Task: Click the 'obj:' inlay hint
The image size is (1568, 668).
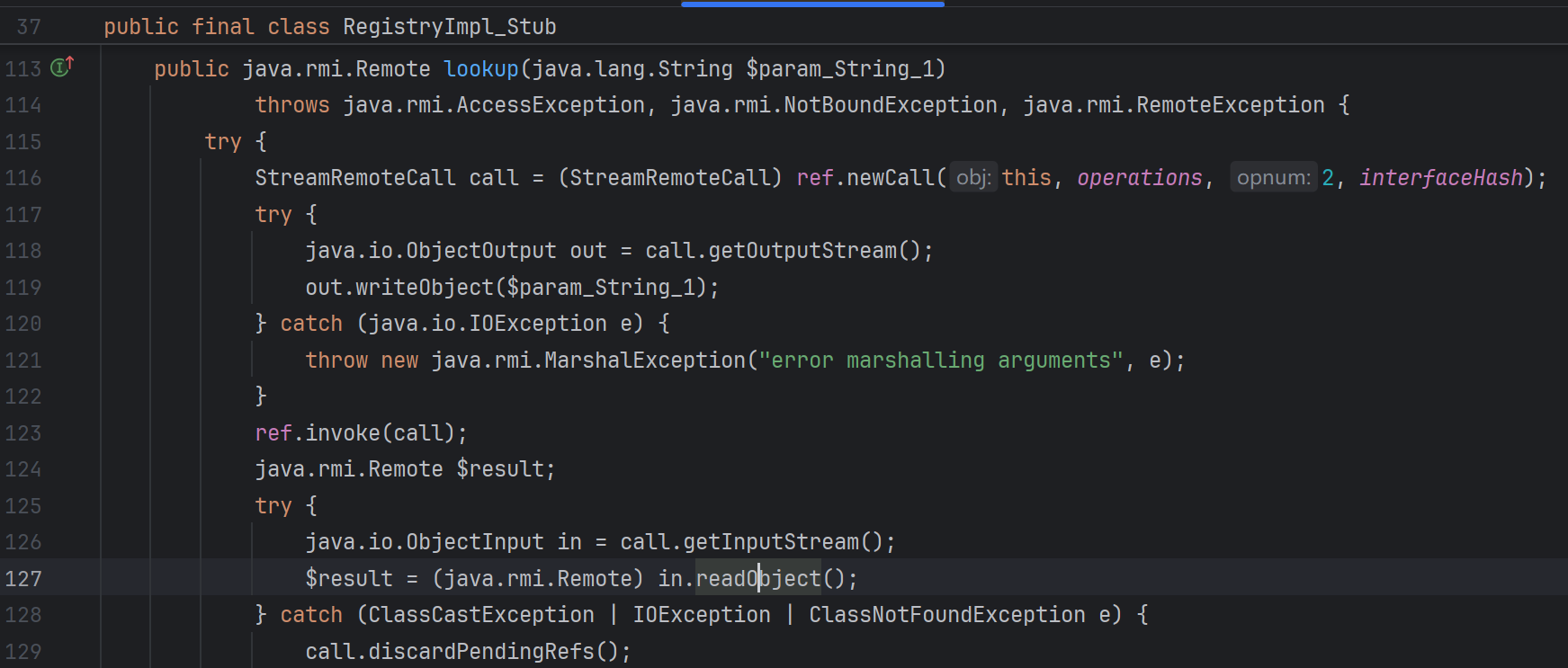Action: [x=973, y=178]
